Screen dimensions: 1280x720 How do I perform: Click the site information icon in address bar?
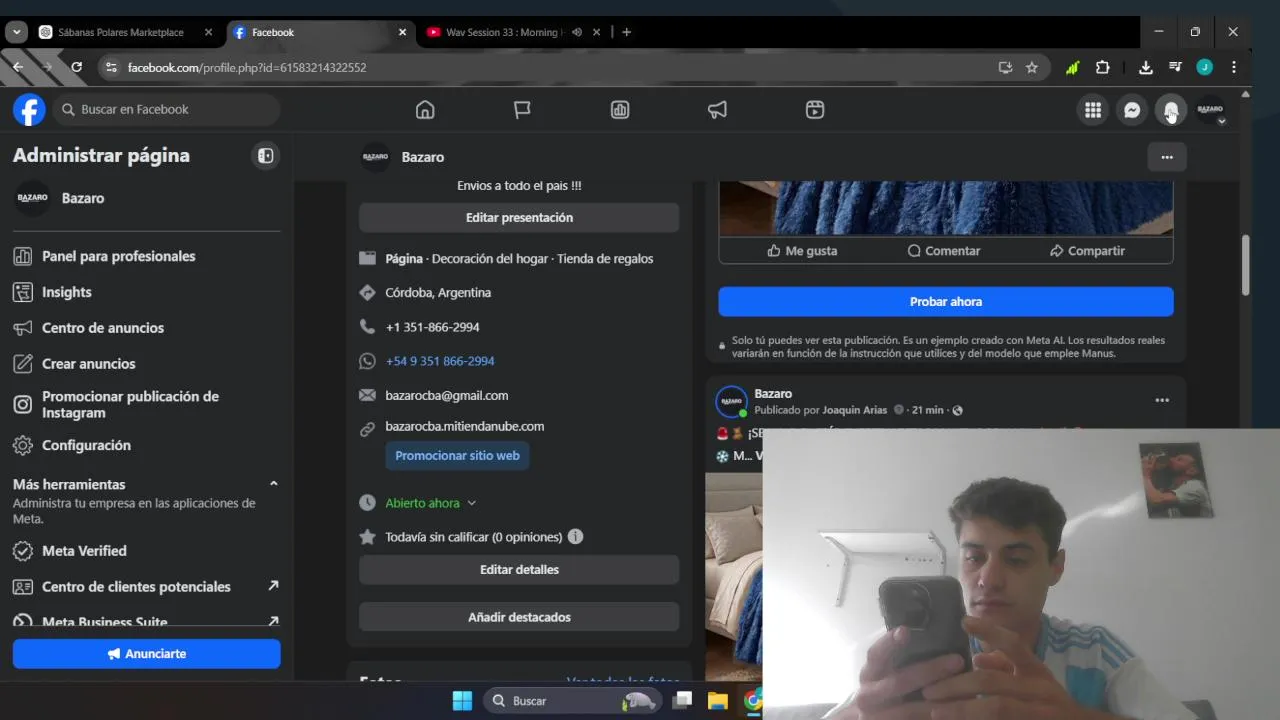pyautogui.click(x=111, y=67)
